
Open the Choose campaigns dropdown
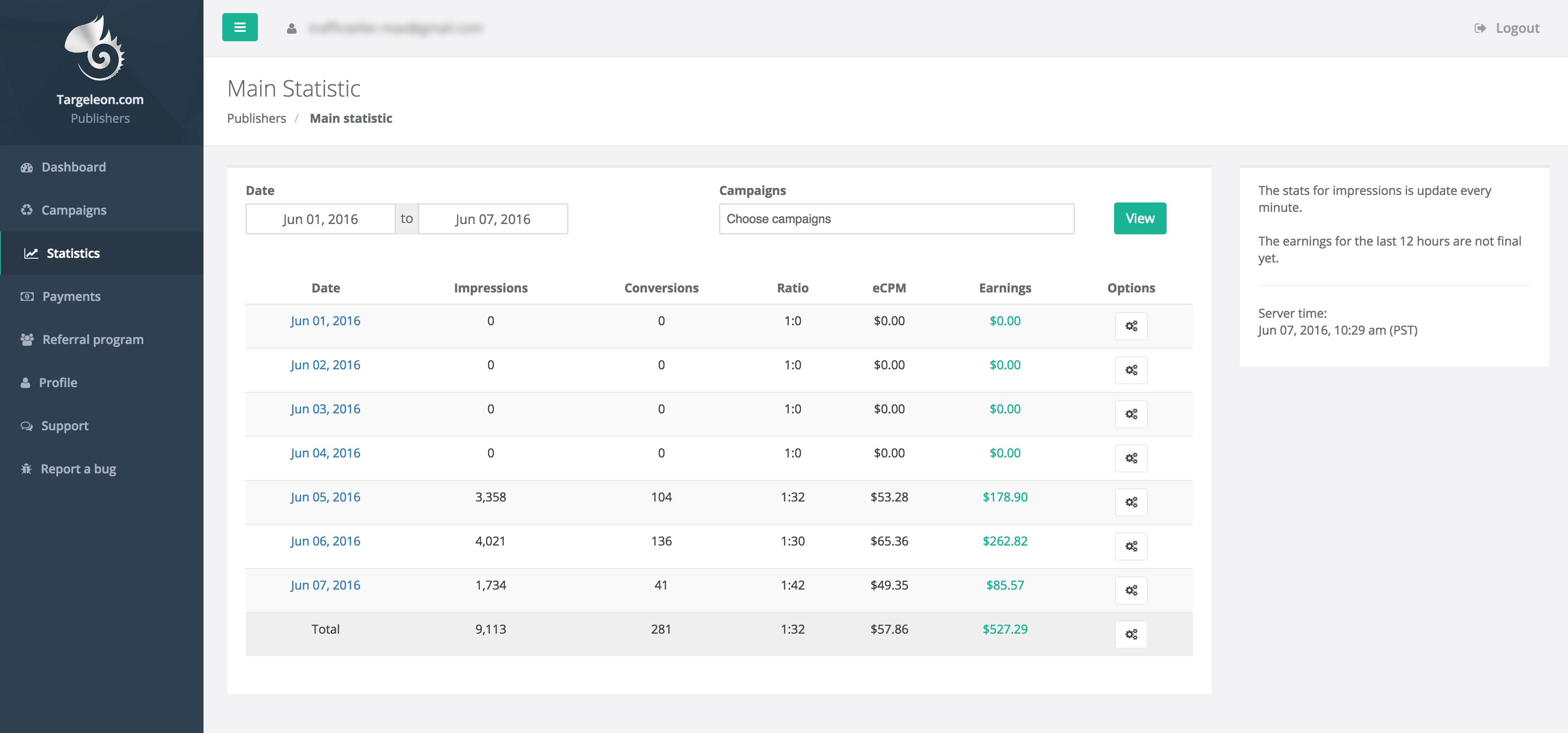(896, 219)
